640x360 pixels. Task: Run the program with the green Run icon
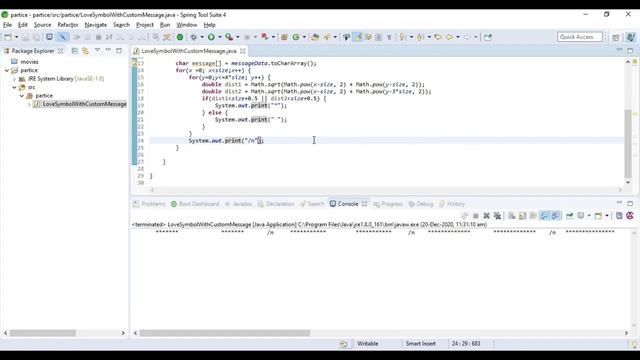click(x=211, y=37)
